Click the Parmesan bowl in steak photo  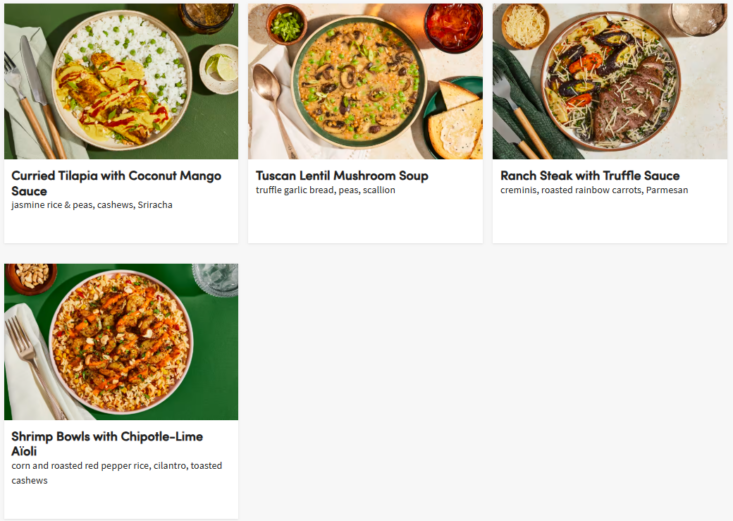[525, 25]
